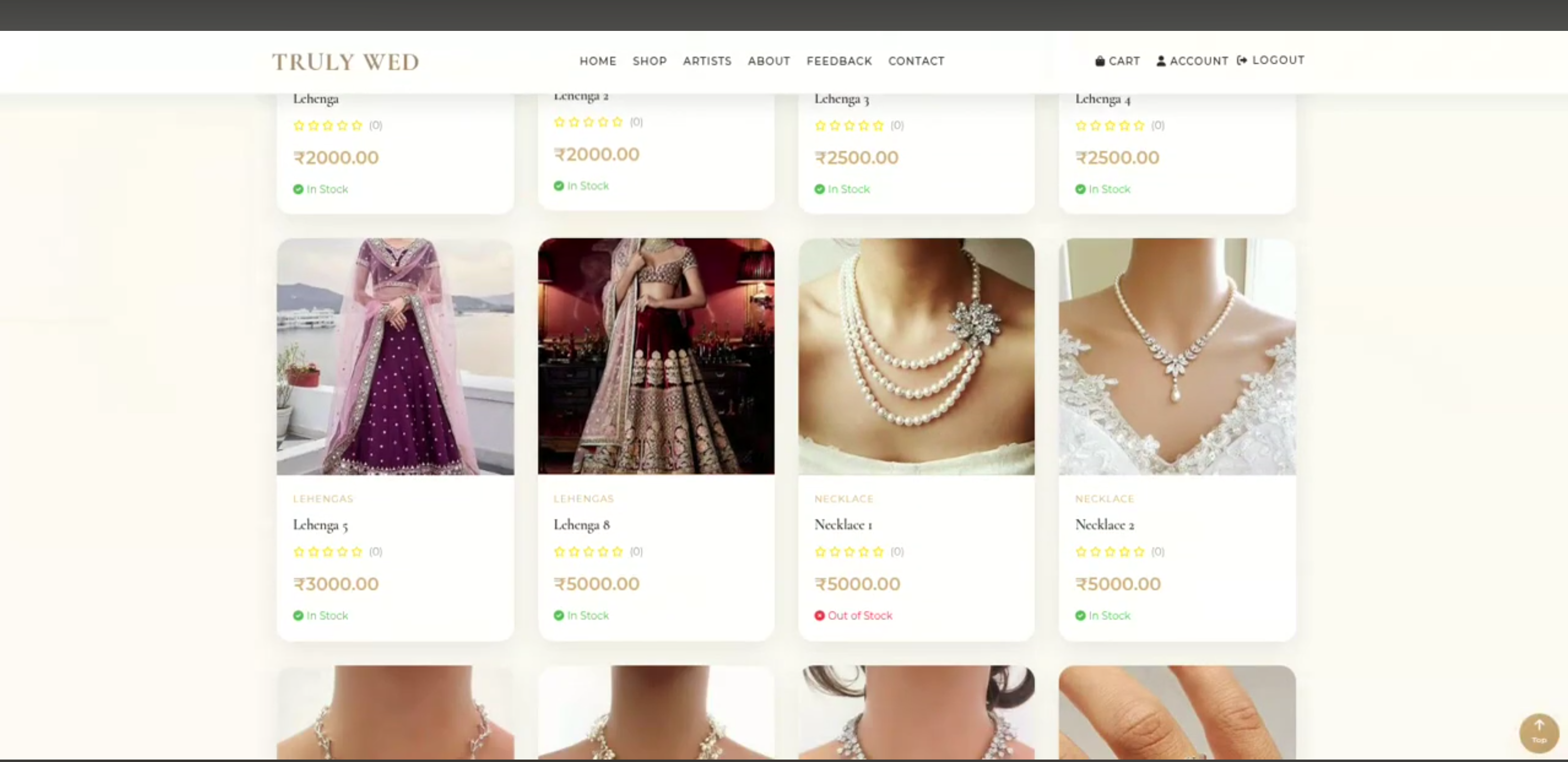Open the Feedback menu item
The width and height of the screenshot is (1568, 762).
coord(839,61)
